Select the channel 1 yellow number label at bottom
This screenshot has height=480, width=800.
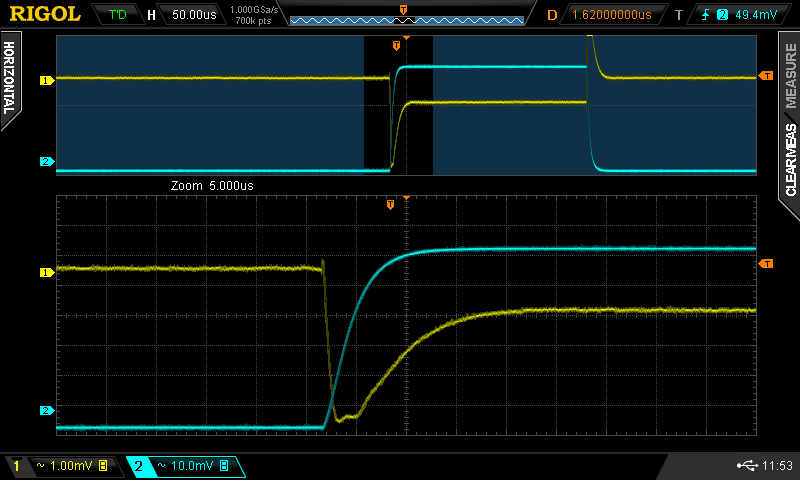(x=16, y=466)
